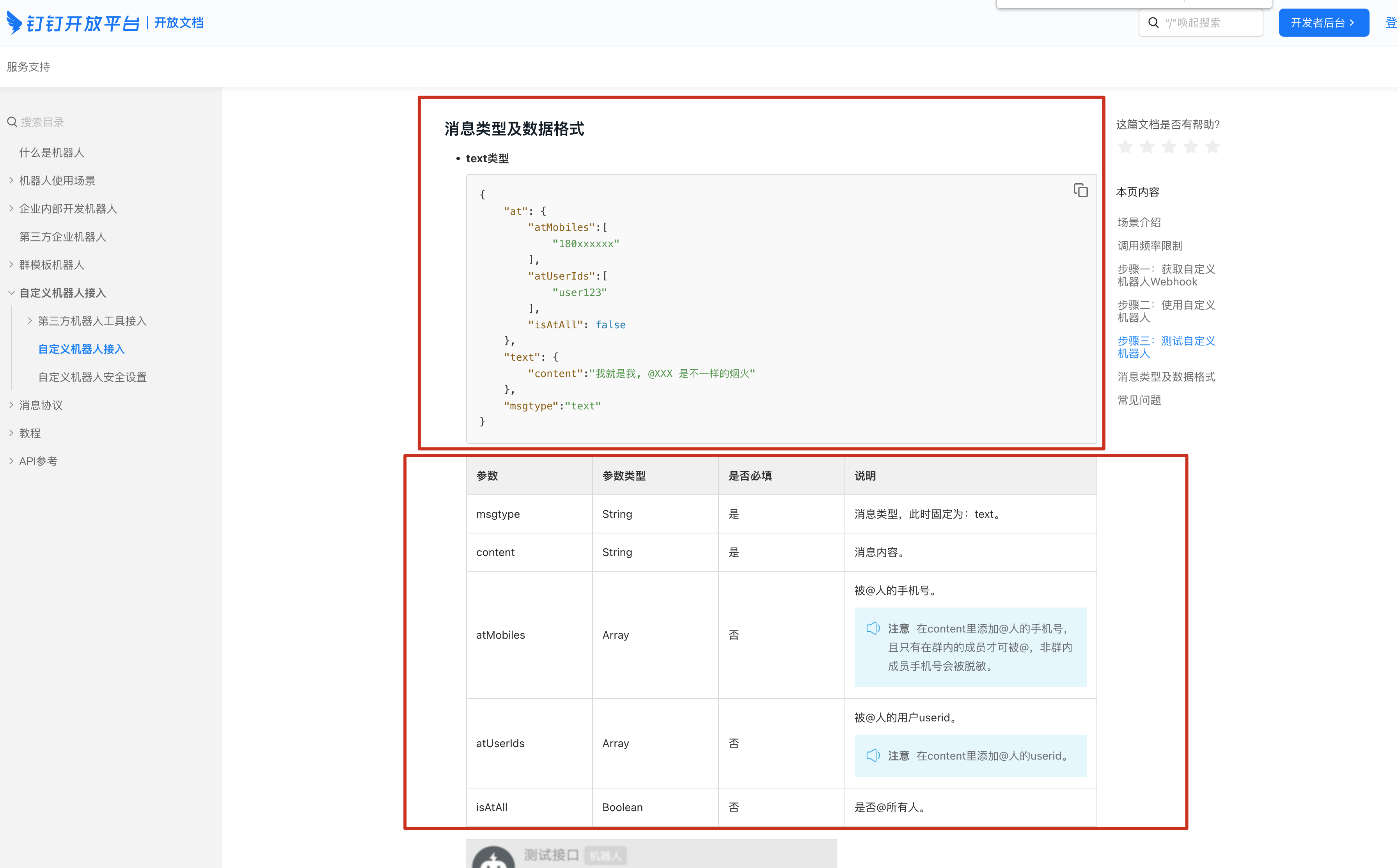This screenshot has width=1398, height=868.
Task: Click the robot avatar thumbnail at bottom
Action: click(493, 858)
